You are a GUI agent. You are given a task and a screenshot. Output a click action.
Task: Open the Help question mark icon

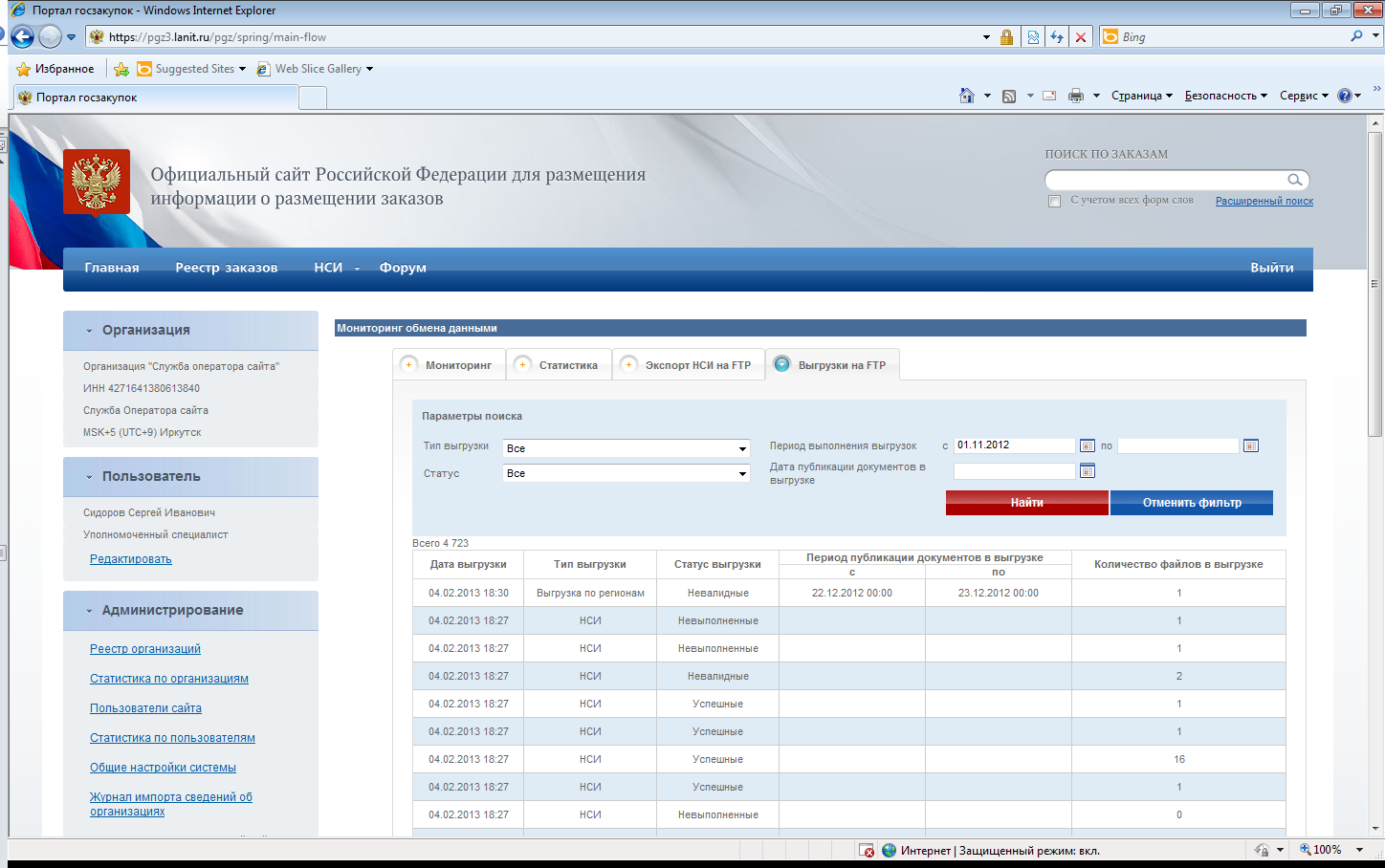1345,96
